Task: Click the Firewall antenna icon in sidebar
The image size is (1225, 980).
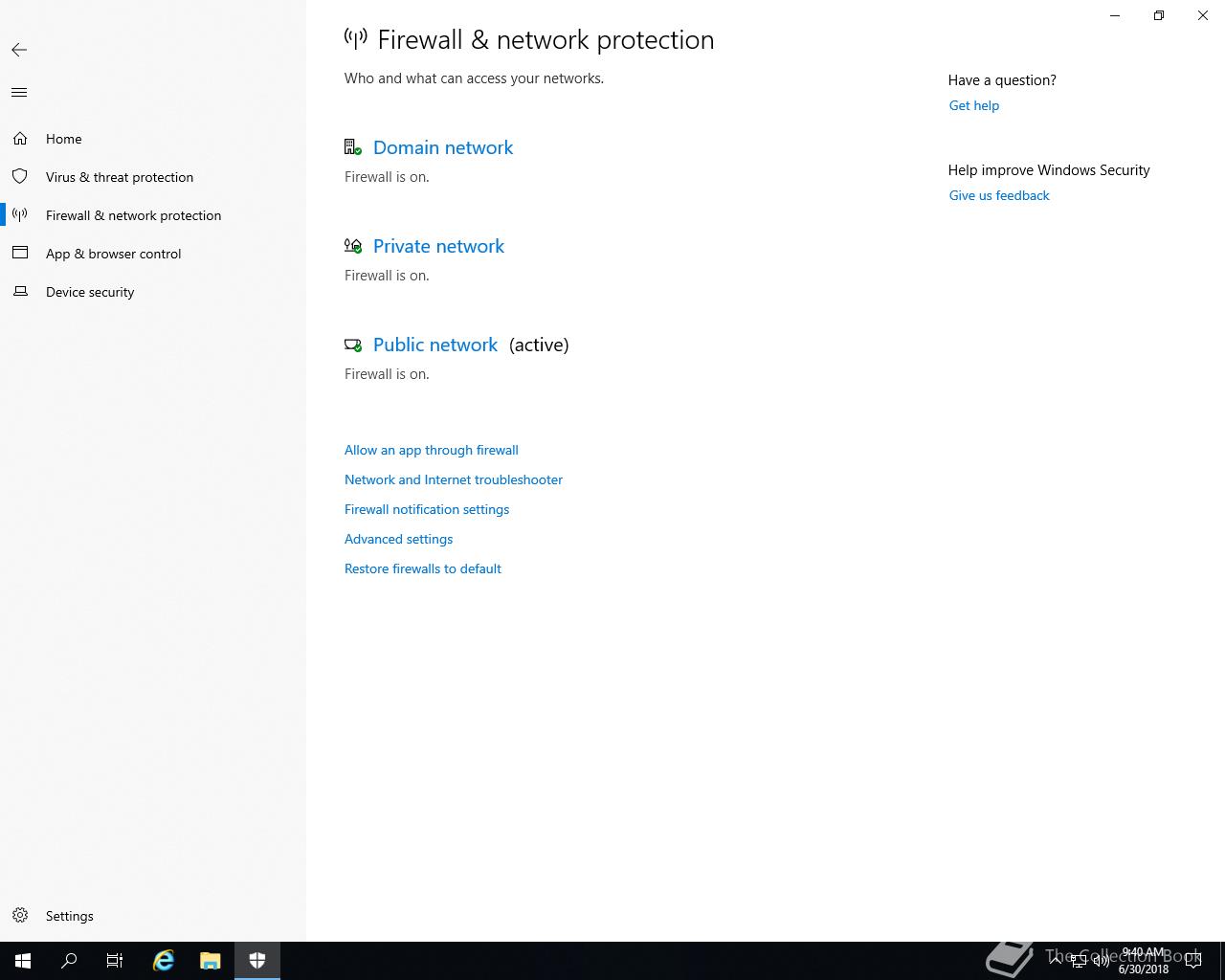Action: [x=20, y=215]
